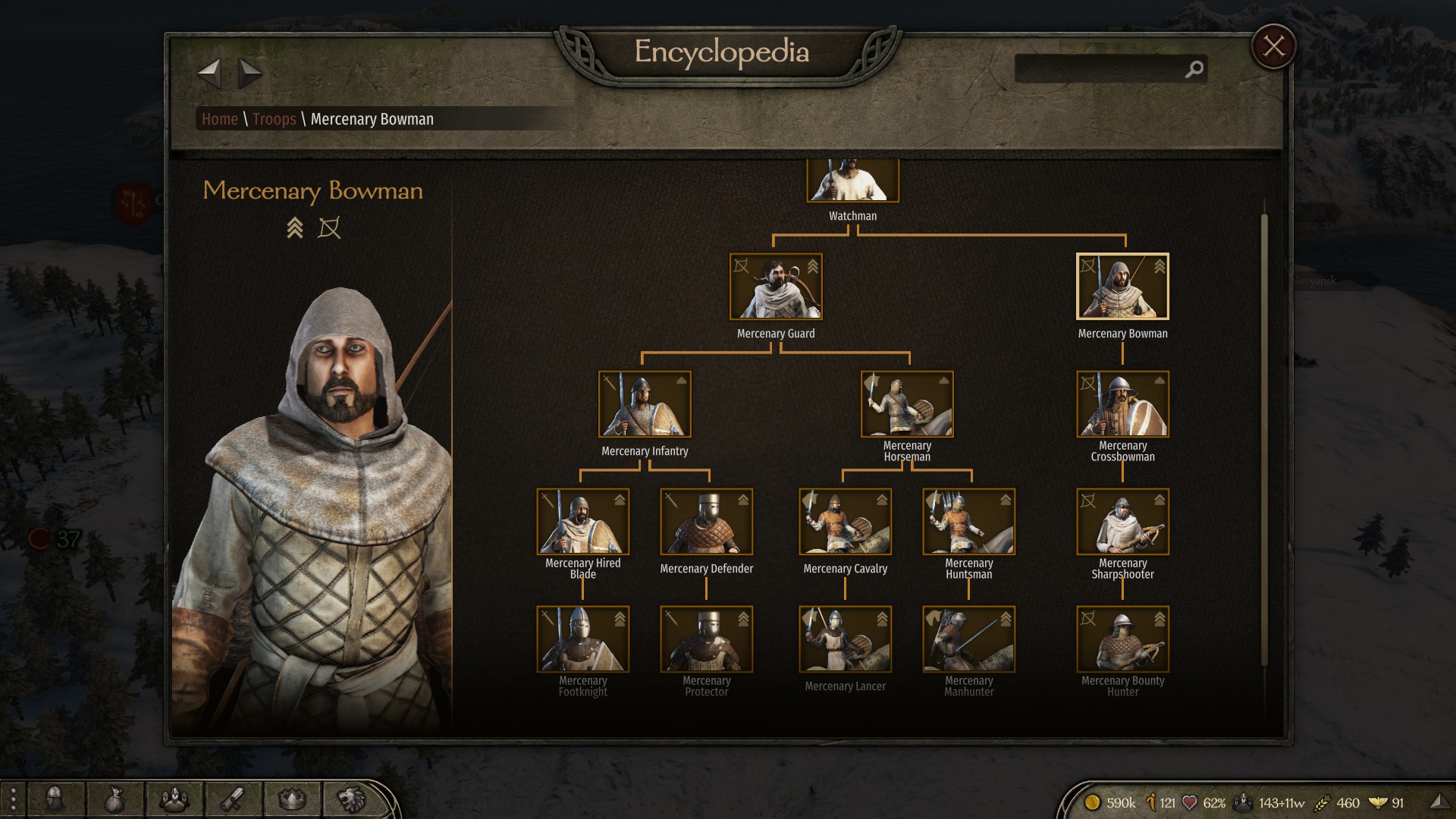Navigate to Troops in breadcrumb
The height and width of the screenshot is (819, 1456).
tap(274, 119)
